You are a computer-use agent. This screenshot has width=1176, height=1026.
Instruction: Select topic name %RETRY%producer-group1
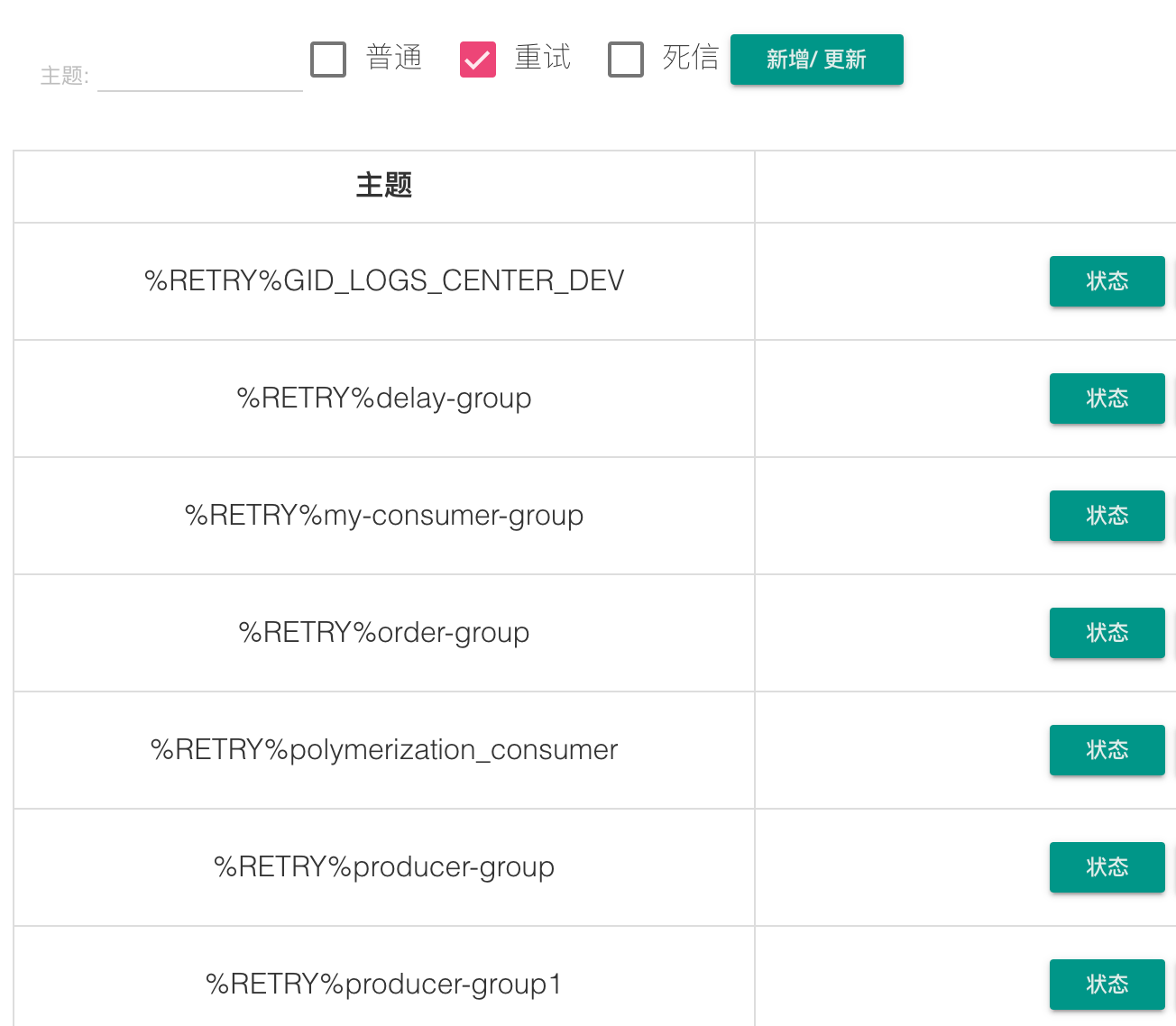pos(384,984)
